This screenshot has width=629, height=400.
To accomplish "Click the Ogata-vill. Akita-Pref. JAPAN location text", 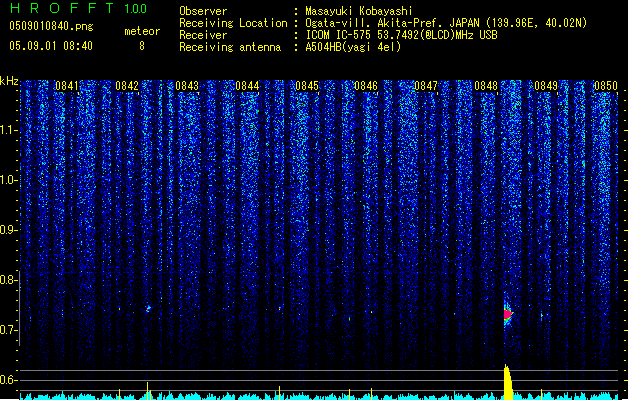I will 446,23.
